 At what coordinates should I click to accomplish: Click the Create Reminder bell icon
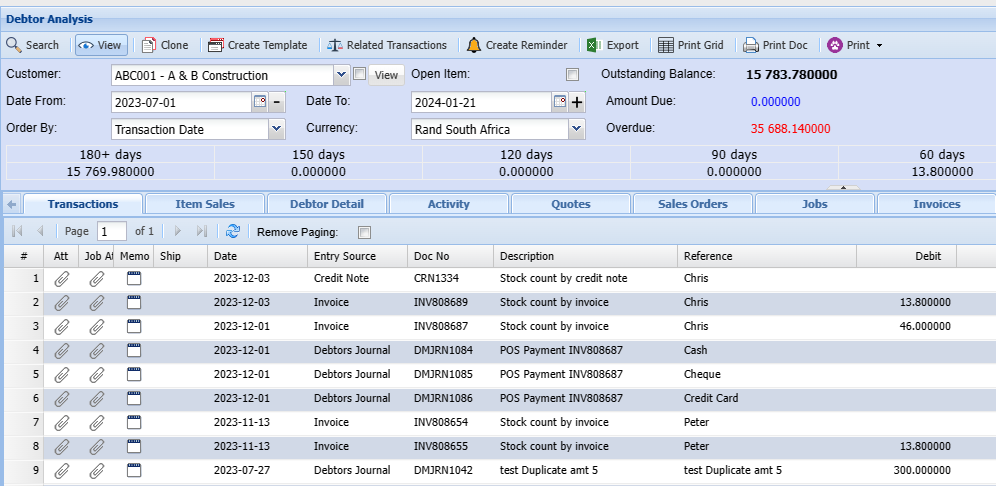pyautogui.click(x=473, y=45)
